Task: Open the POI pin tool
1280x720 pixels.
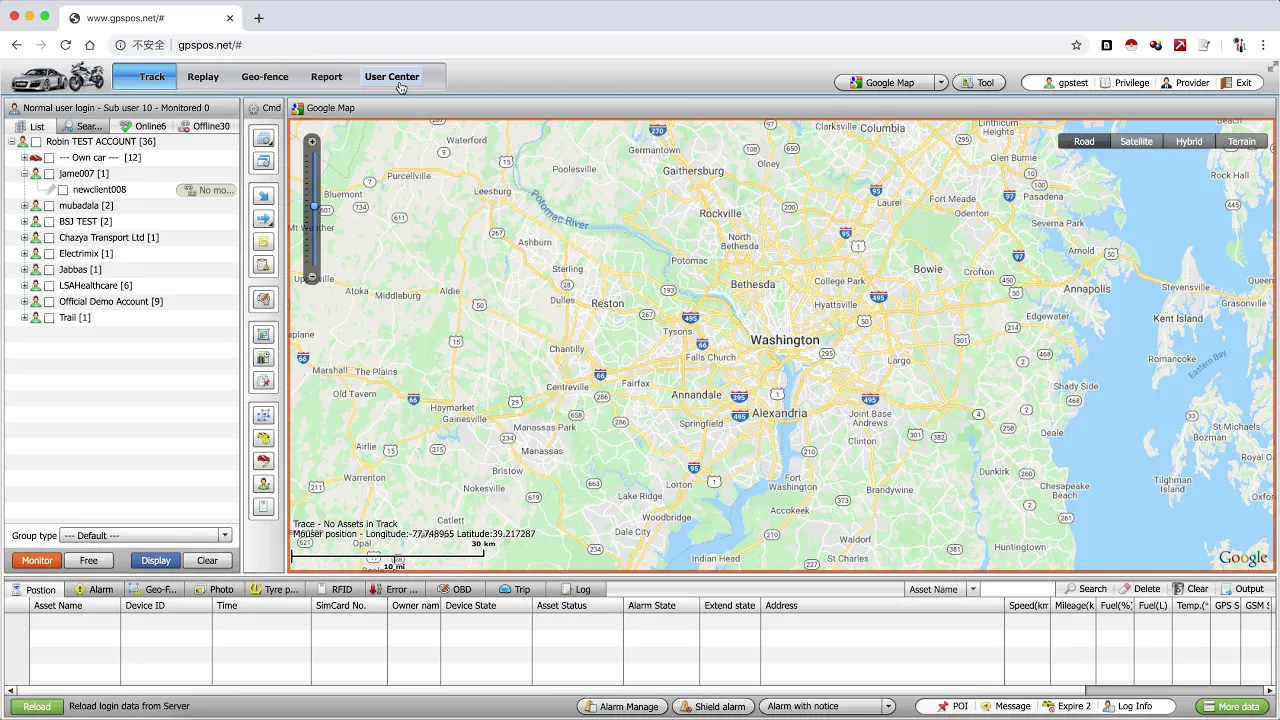Action: pyautogui.click(x=952, y=706)
